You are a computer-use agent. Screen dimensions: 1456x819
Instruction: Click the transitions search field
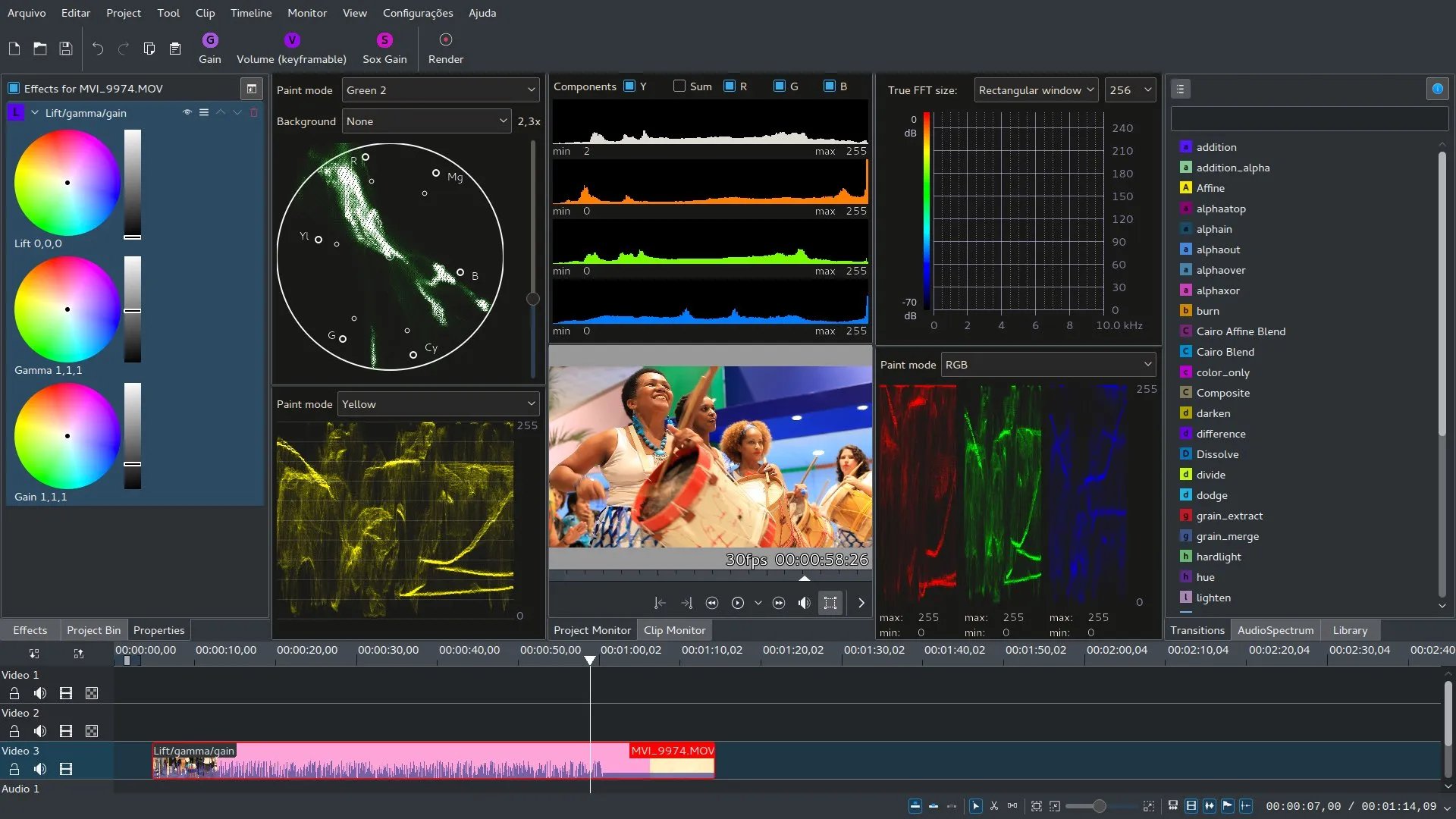pyautogui.click(x=1309, y=118)
